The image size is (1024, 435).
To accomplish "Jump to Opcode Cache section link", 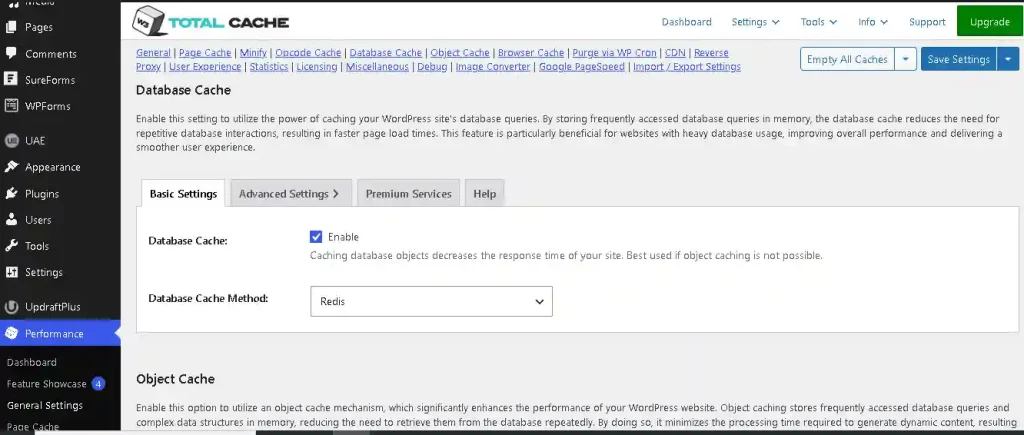I will click(308, 53).
